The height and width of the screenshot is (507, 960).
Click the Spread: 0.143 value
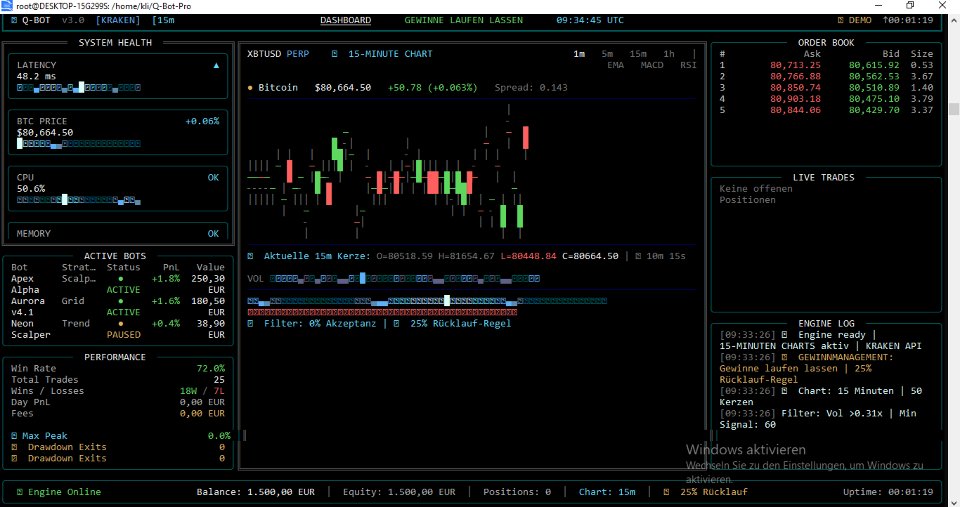tap(531, 88)
